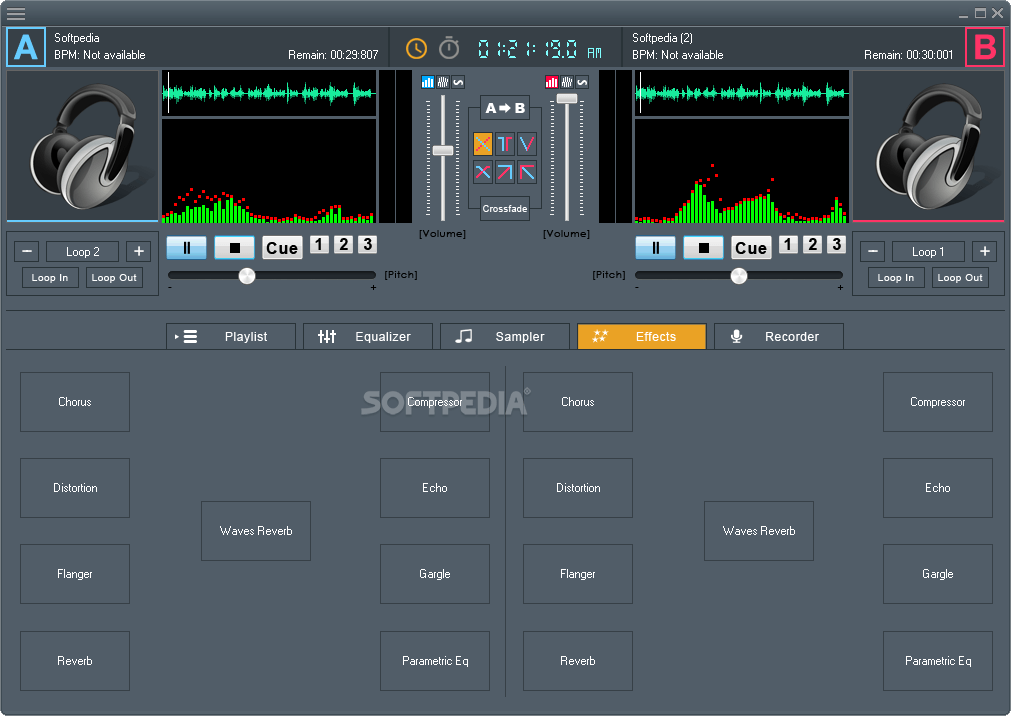Image resolution: width=1011 pixels, height=716 pixels.
Task: Pause playback on deck A
Action: (186, 247)
